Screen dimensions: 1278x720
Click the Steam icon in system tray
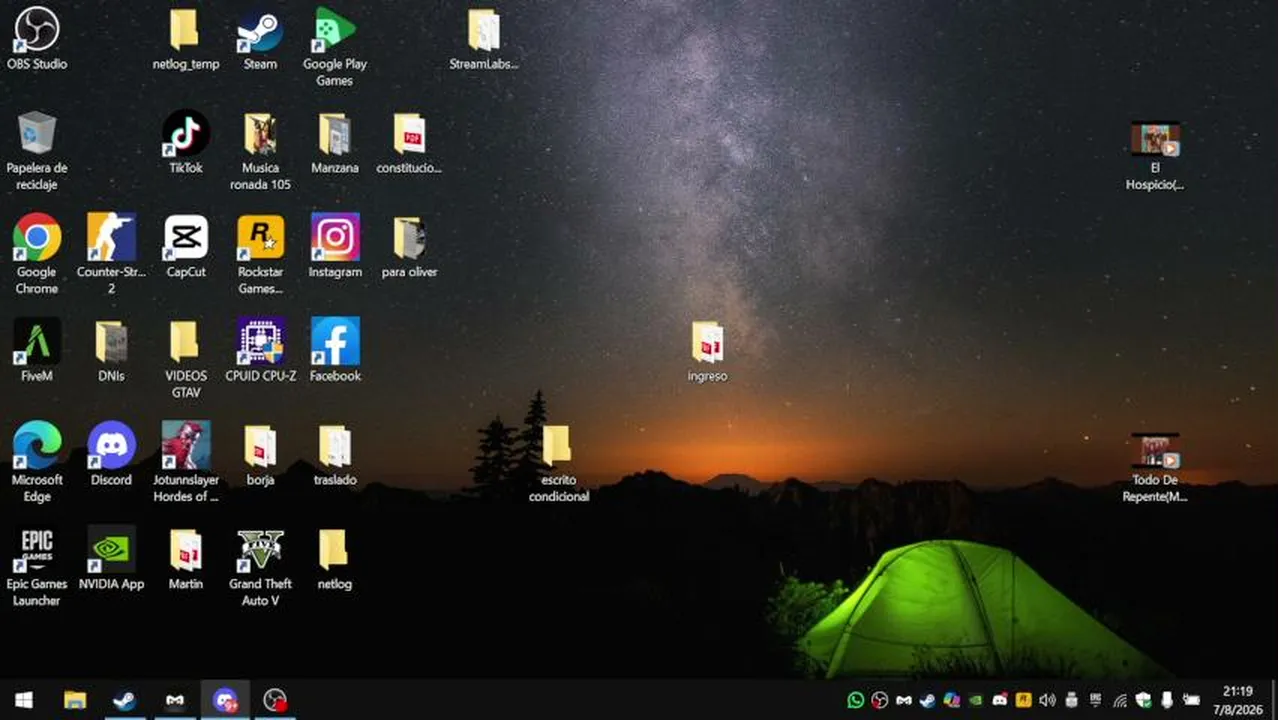point(928,700)
